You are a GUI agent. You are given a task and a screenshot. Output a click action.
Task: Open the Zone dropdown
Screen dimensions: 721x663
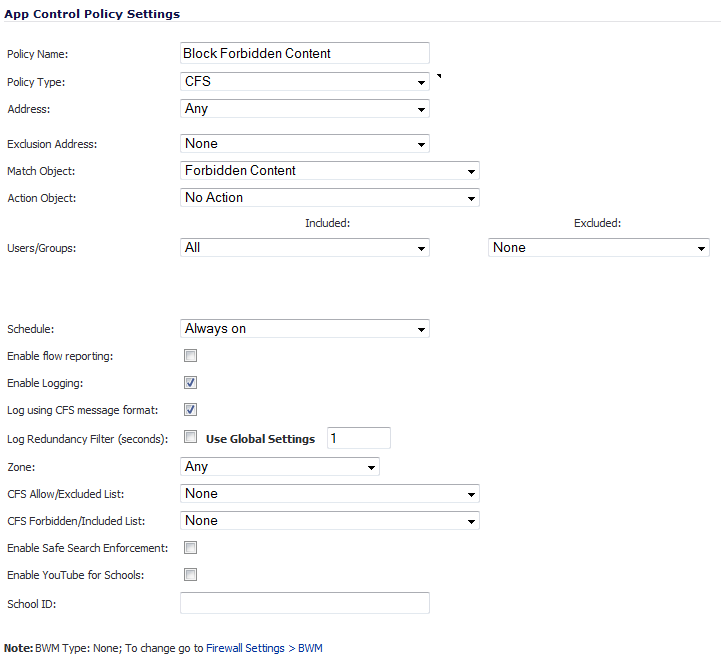[280, 467]
